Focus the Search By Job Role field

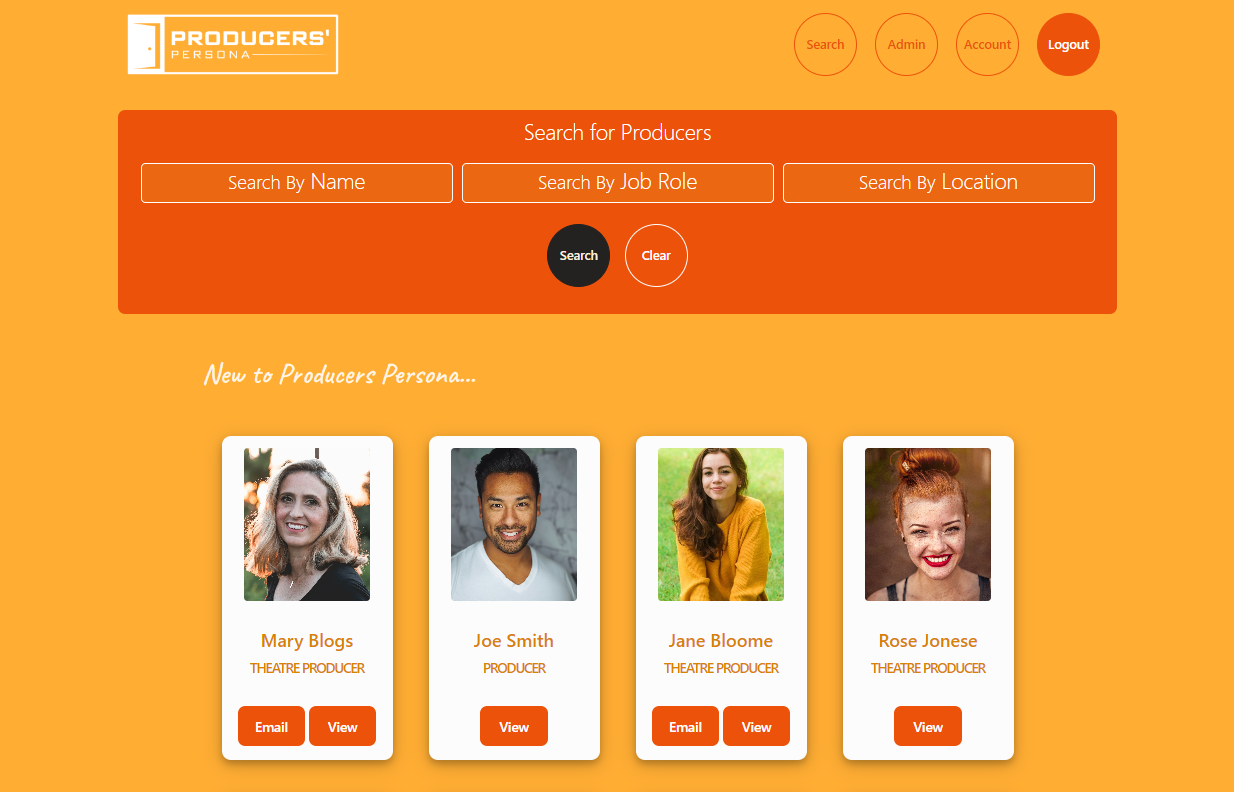click(x=618, y=183)
